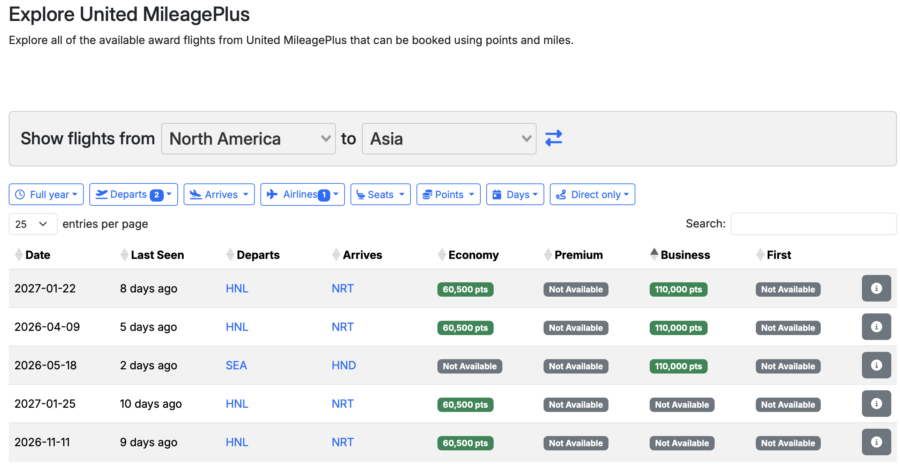Open the Seats filter dropdown
The image size is (900, 464).
[x=381, y=195]
